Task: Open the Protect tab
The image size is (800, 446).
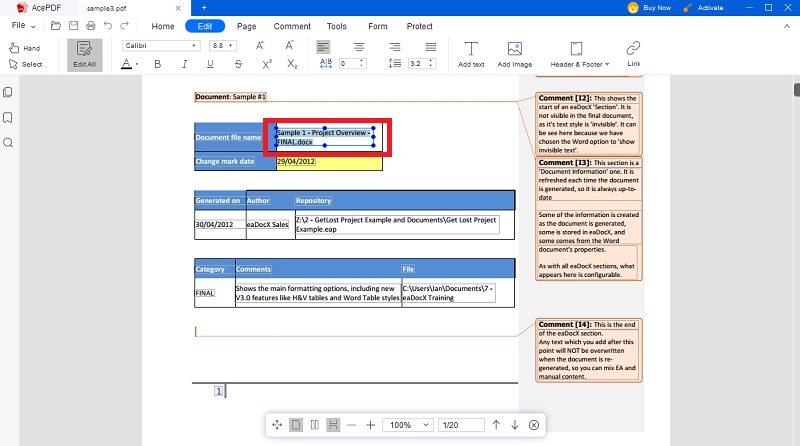Action: tap(419, 26)
